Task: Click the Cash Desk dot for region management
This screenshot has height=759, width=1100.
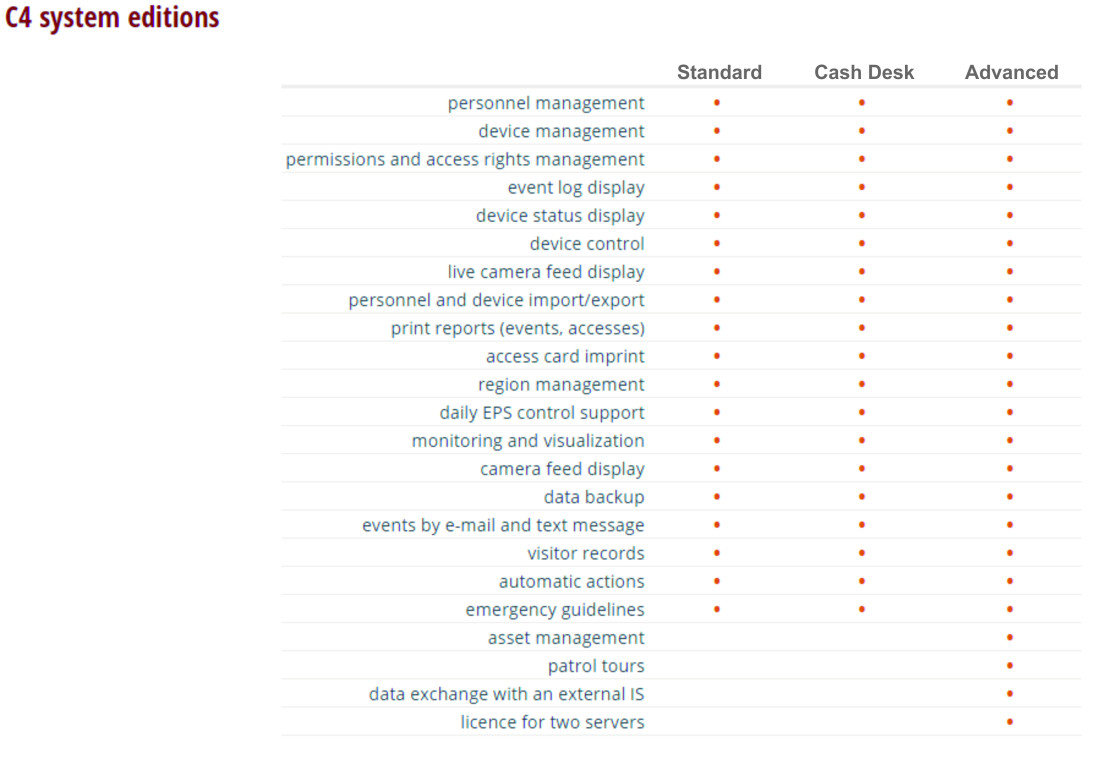Action: click(x=862, y=385)
